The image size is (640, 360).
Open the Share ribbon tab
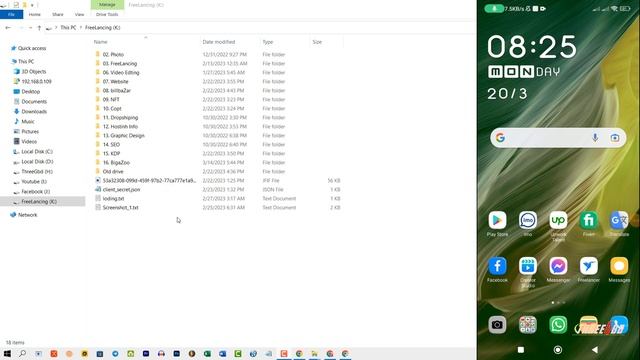click(58, 14)
